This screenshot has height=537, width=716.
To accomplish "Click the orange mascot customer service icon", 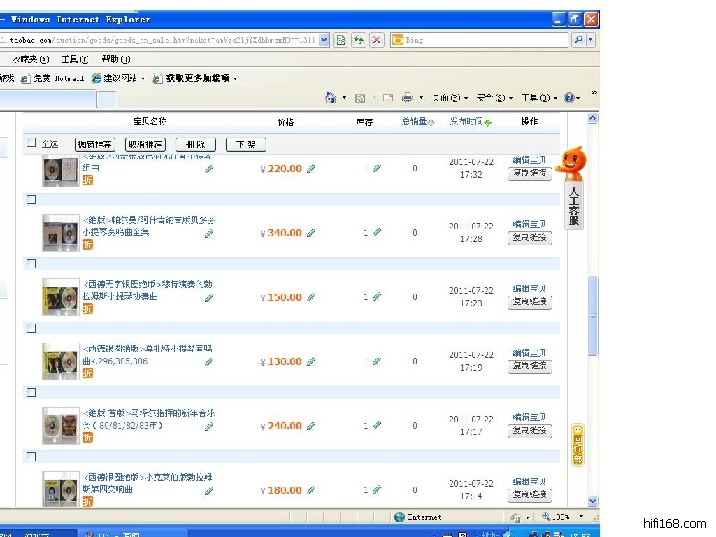I will click(x=571, y=162).
